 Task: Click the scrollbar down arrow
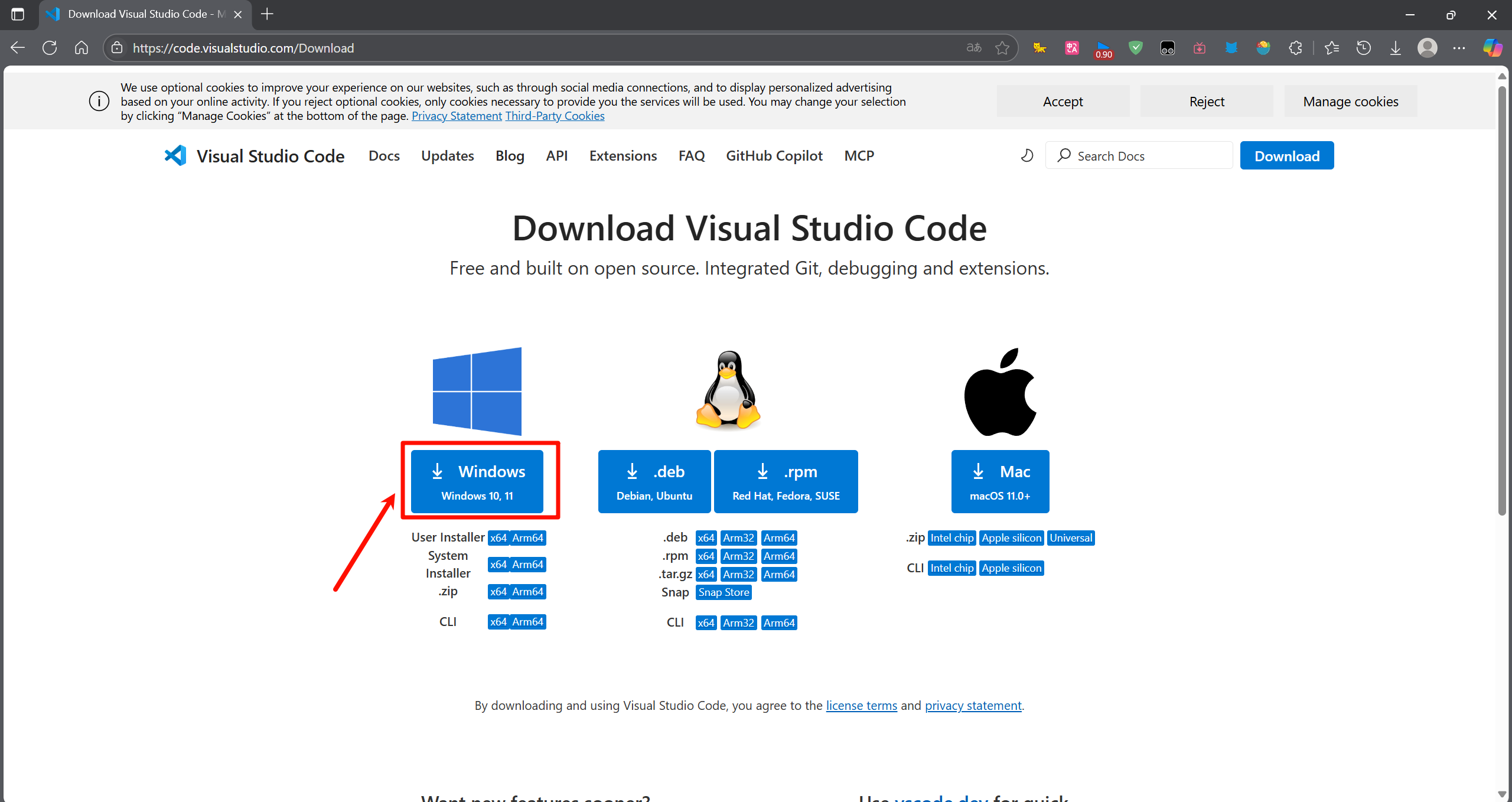click(1502, 794)
